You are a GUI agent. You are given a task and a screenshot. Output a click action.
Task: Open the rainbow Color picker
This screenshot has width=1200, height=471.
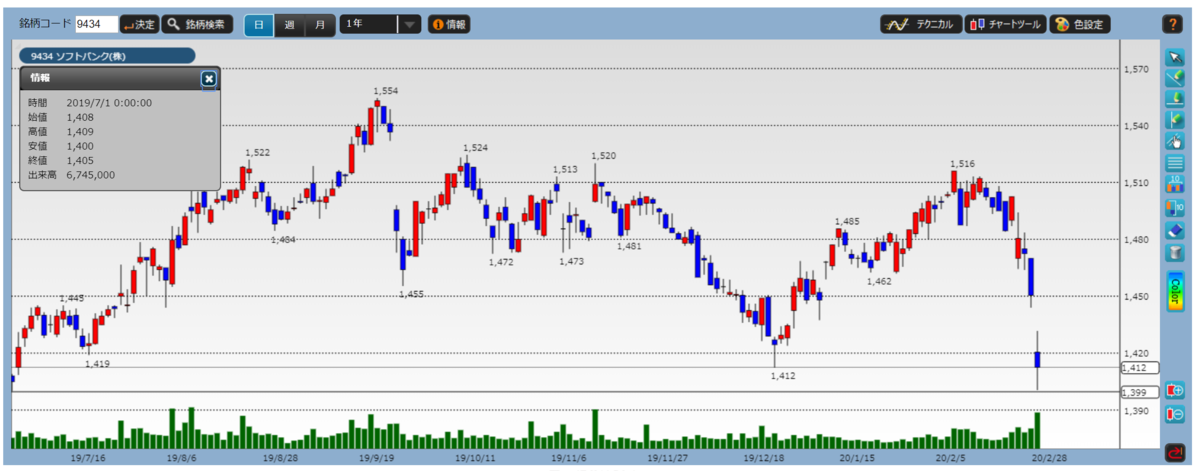tap(1174, 289)
